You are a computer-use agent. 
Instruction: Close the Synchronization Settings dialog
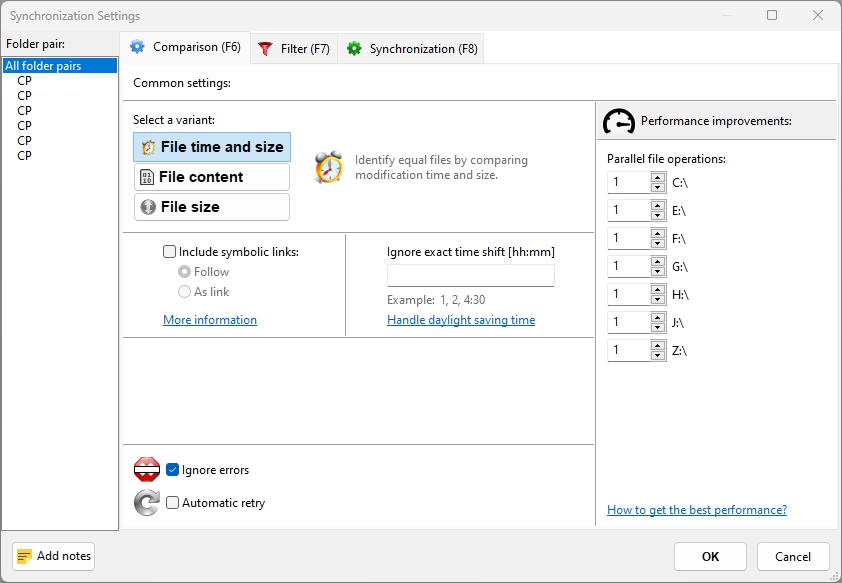click(x=818, y=15)
